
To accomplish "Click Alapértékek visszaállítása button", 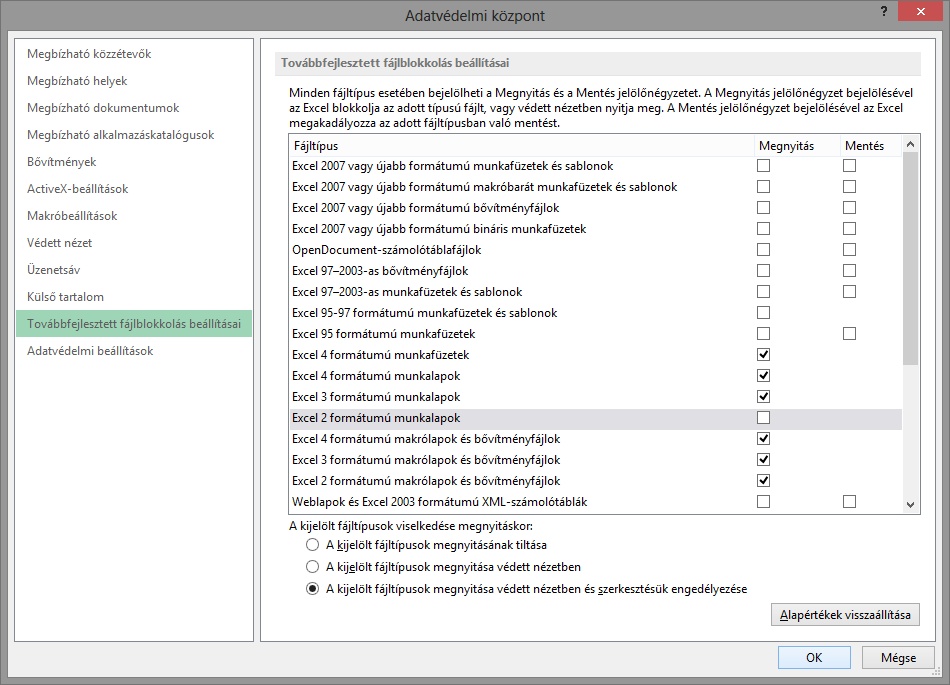I will point(845,615).
